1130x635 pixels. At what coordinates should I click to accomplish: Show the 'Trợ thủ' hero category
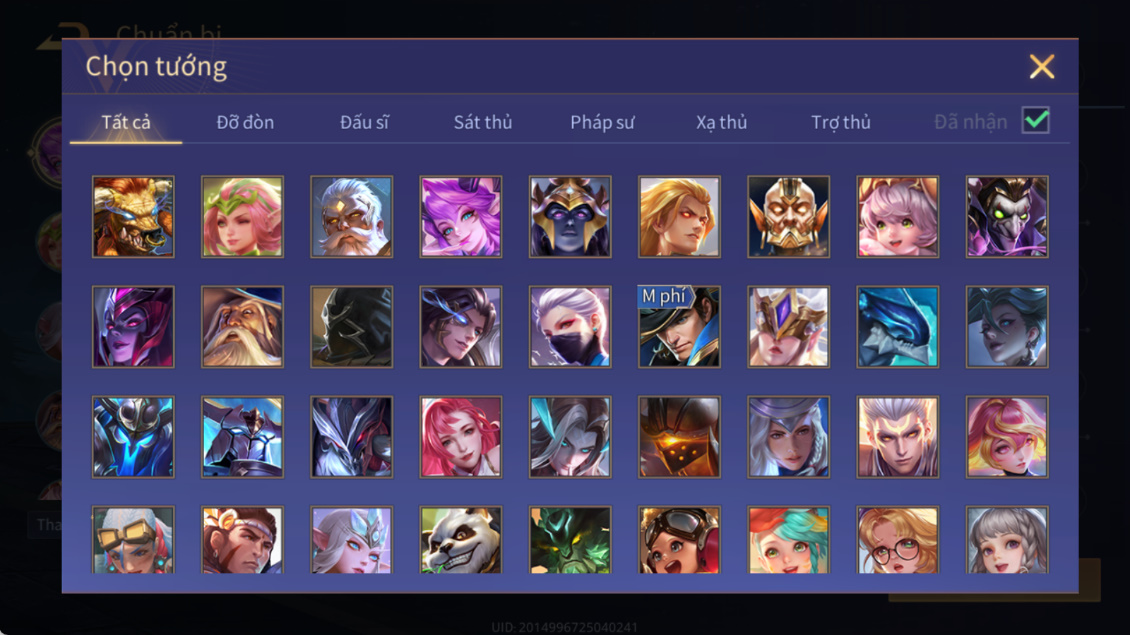pyautogui.click(x=841, y=123)
